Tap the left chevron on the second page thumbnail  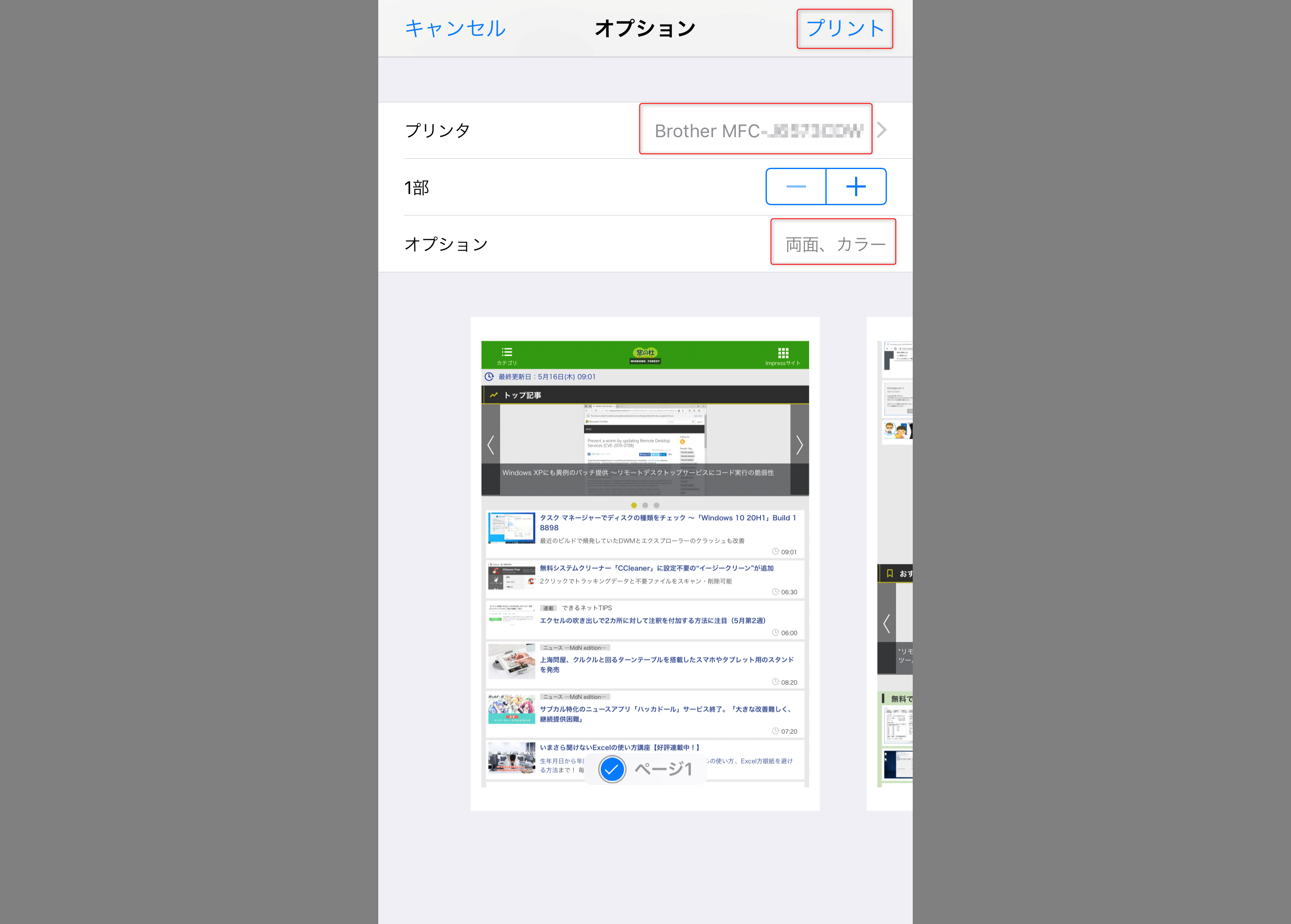[x=886, y=624]
